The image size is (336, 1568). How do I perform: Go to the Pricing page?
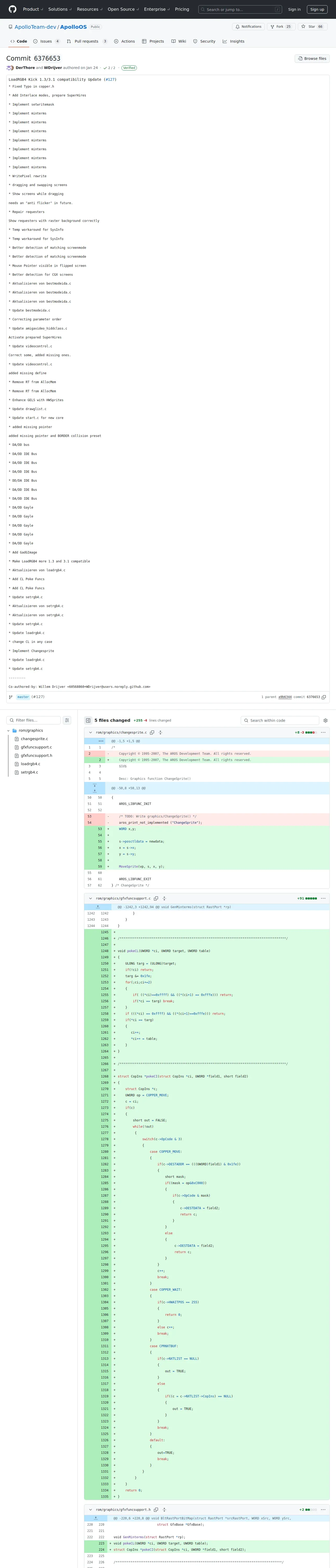coord(182,9)
